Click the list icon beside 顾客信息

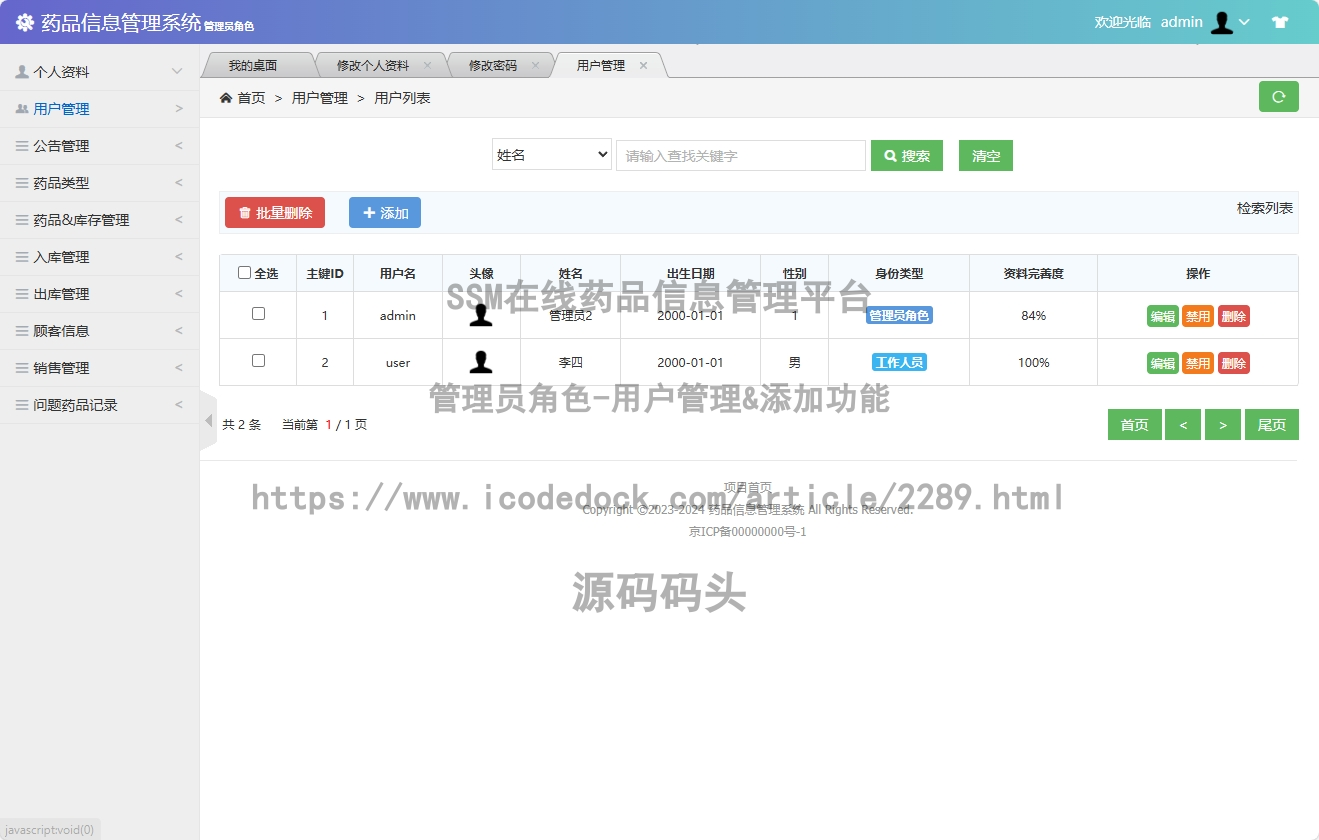point(22,331)
